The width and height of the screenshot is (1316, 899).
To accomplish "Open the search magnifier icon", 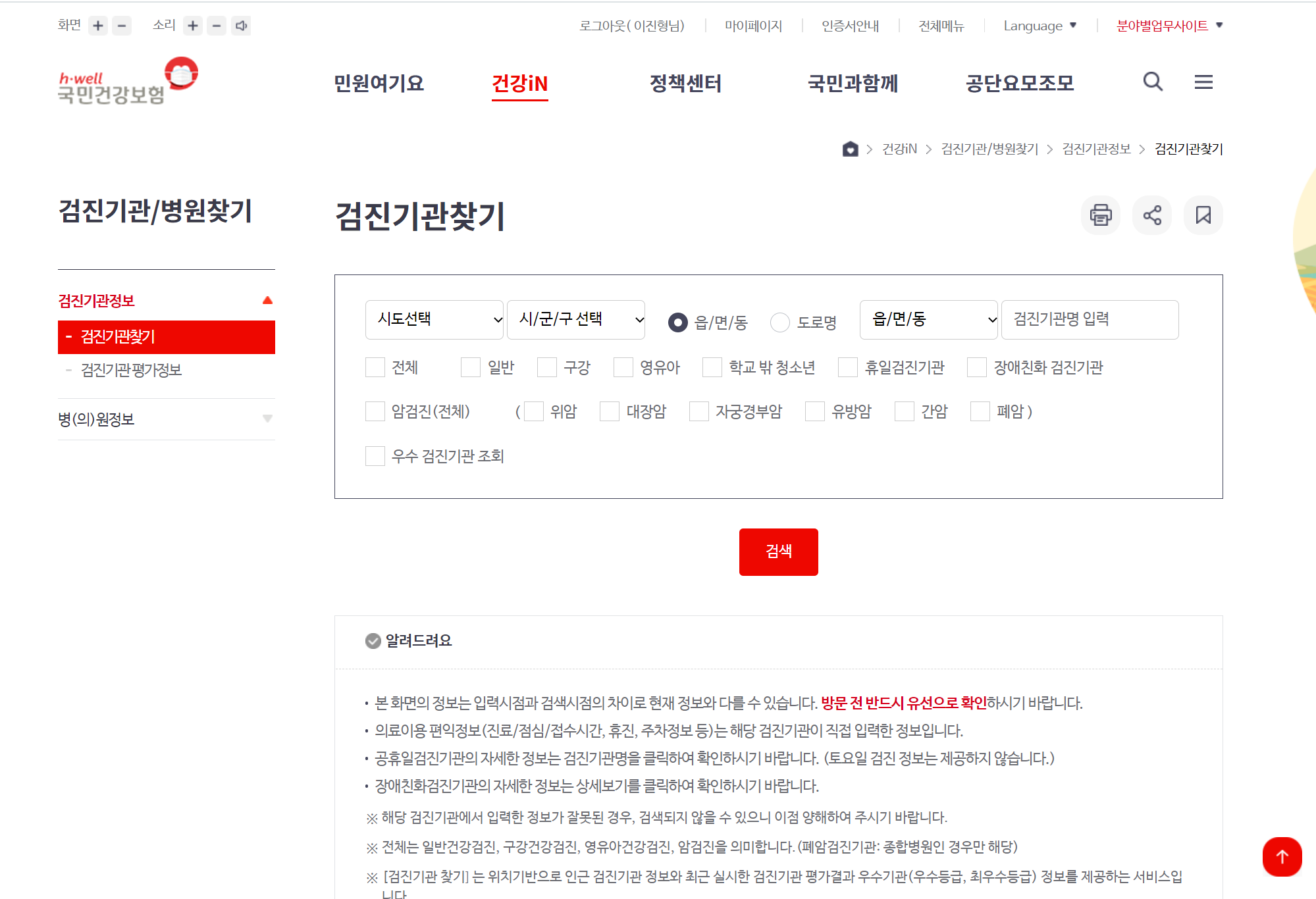I will pos(1152,82).
